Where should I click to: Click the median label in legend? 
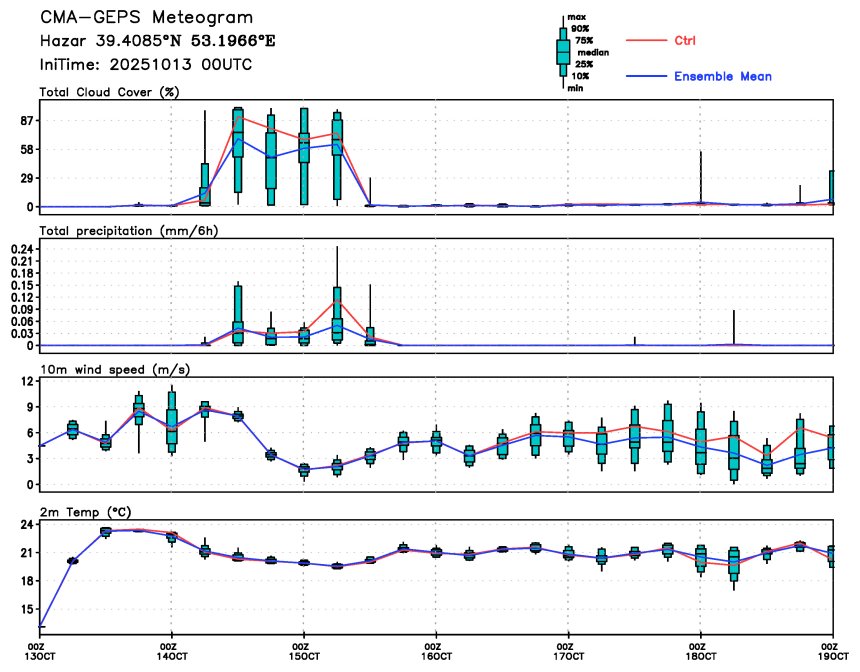[x=593, y=53]
